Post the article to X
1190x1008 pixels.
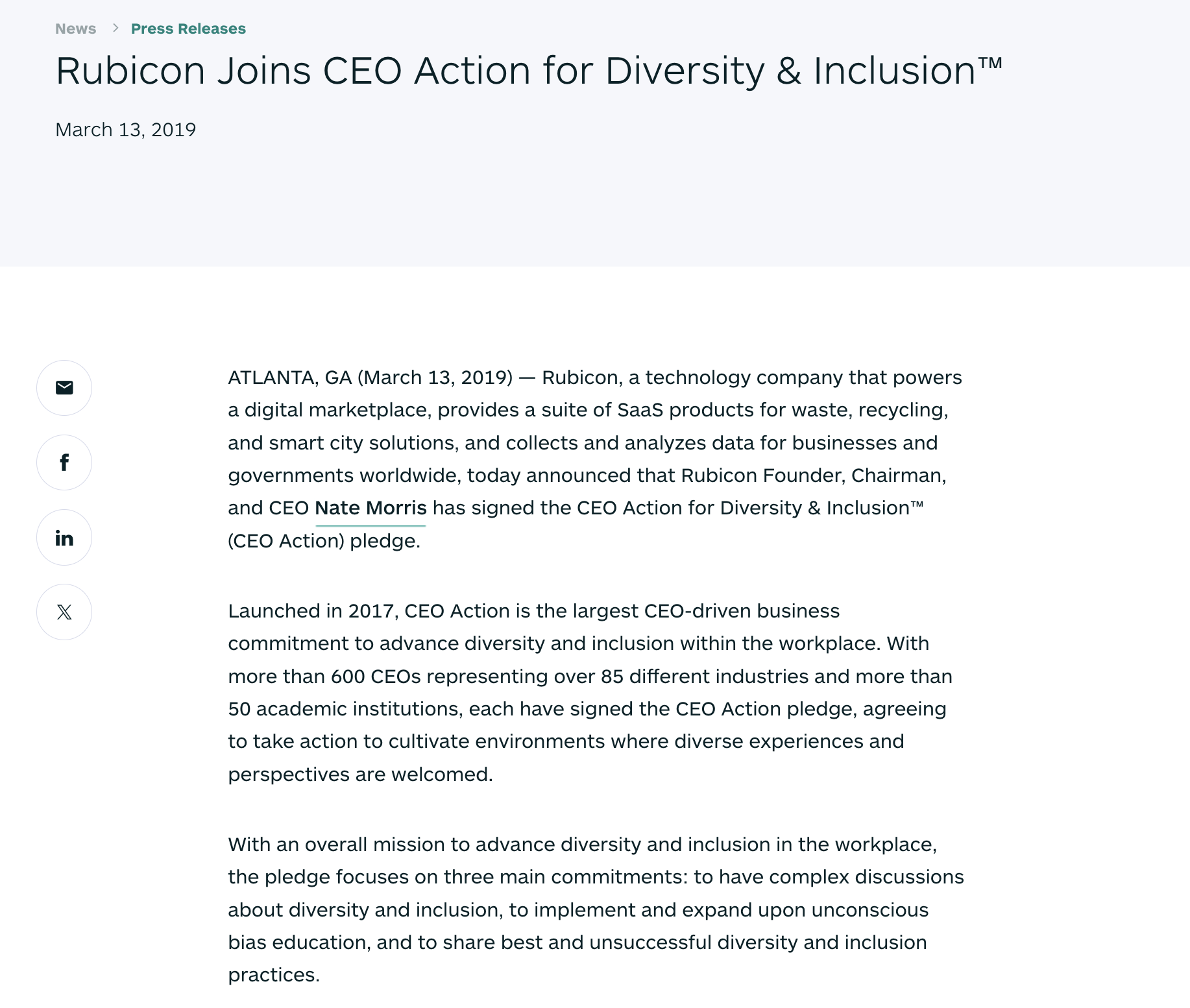[64, 612]
